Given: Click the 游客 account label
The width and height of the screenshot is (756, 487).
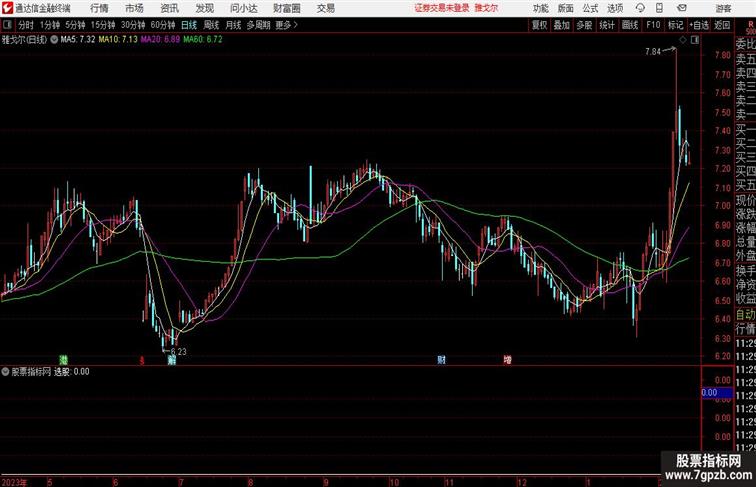Looking at the screenshot, I should [723, 8].
